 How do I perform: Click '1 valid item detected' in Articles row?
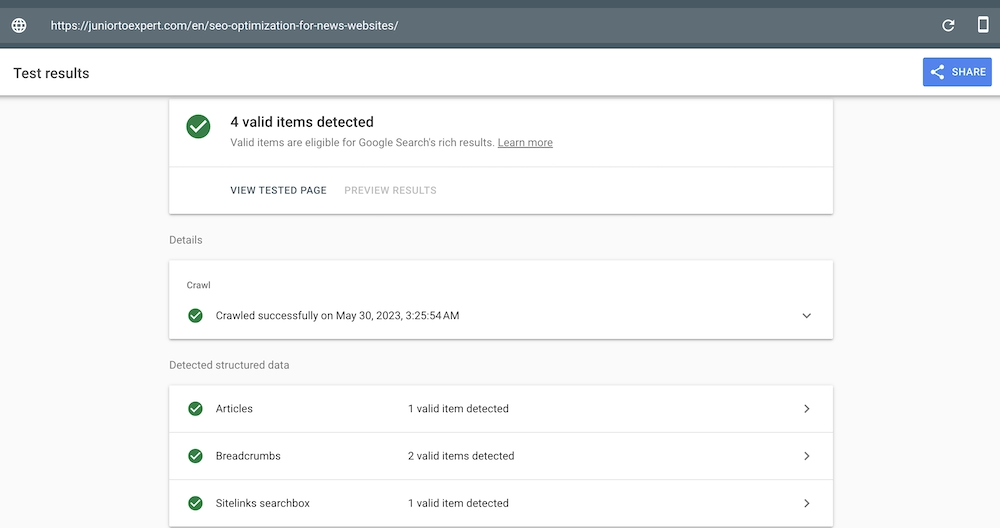(x=459, y=409)
